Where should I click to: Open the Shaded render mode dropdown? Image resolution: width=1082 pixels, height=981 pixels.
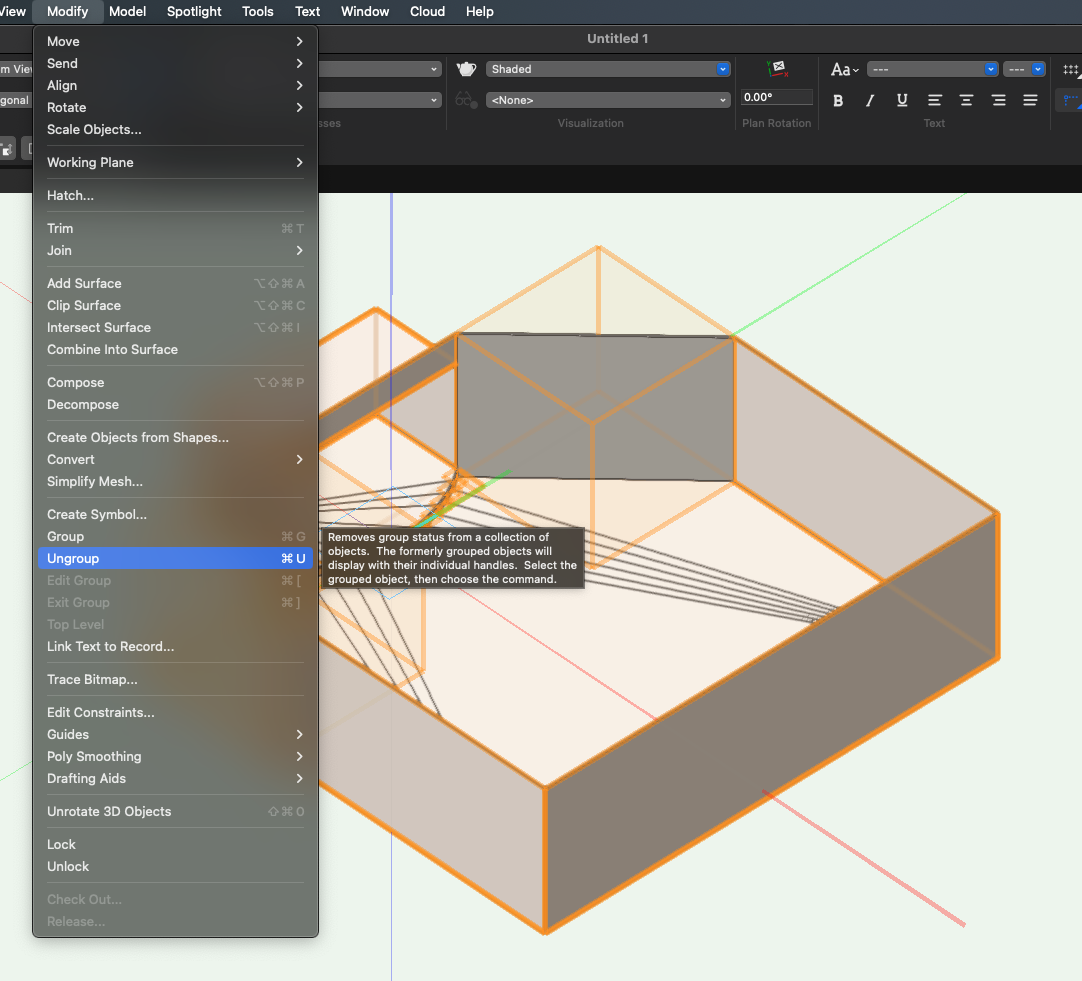609,69
